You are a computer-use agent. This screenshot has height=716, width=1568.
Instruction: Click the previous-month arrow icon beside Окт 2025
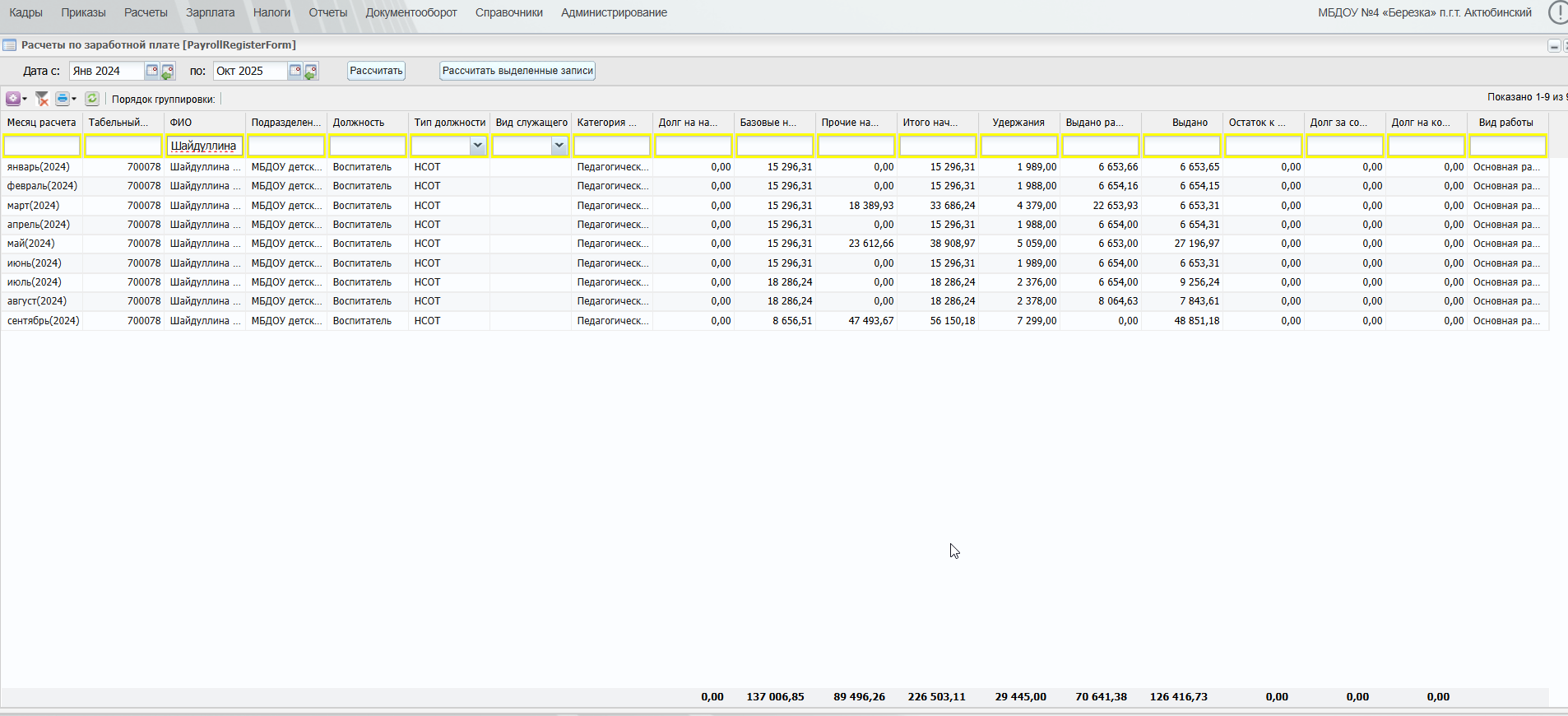click(x=311, y=72)
